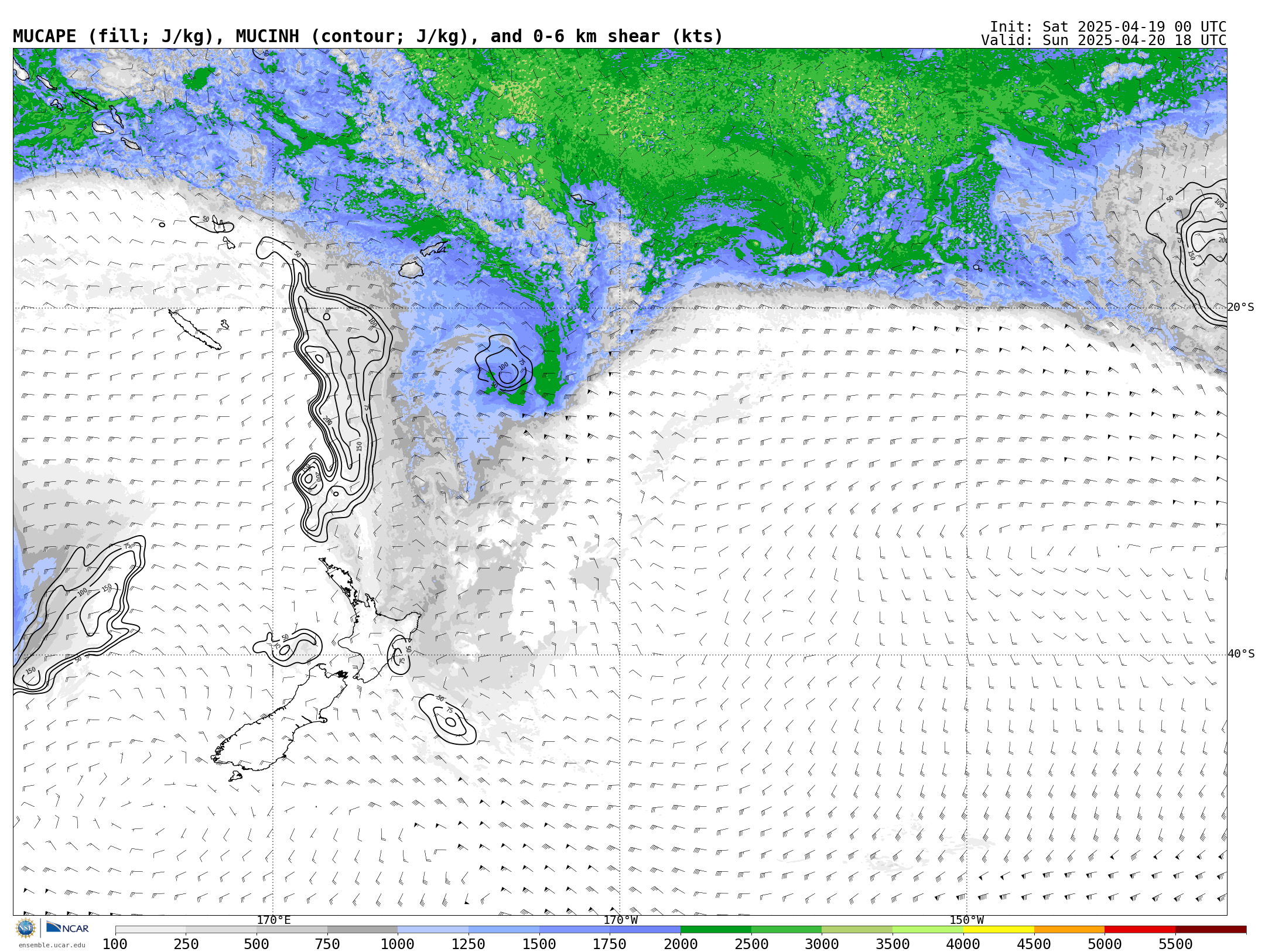The image size is (1265, 952).
Task: Click the 100–250 lightest gray colorbar segment
Action: pyautogui.click(x=151, y=930)
